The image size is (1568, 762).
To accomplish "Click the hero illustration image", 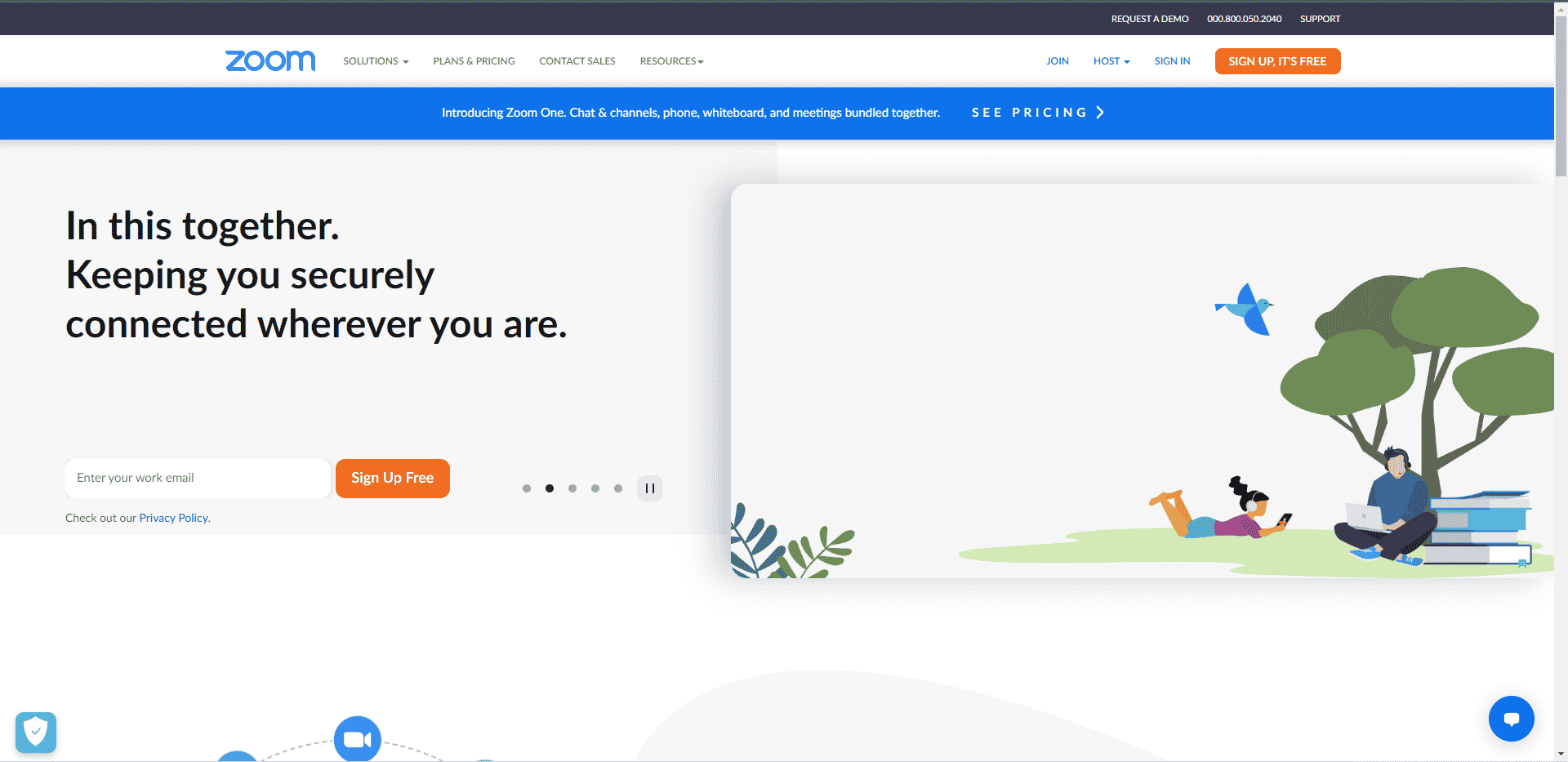I will 1142,381.
